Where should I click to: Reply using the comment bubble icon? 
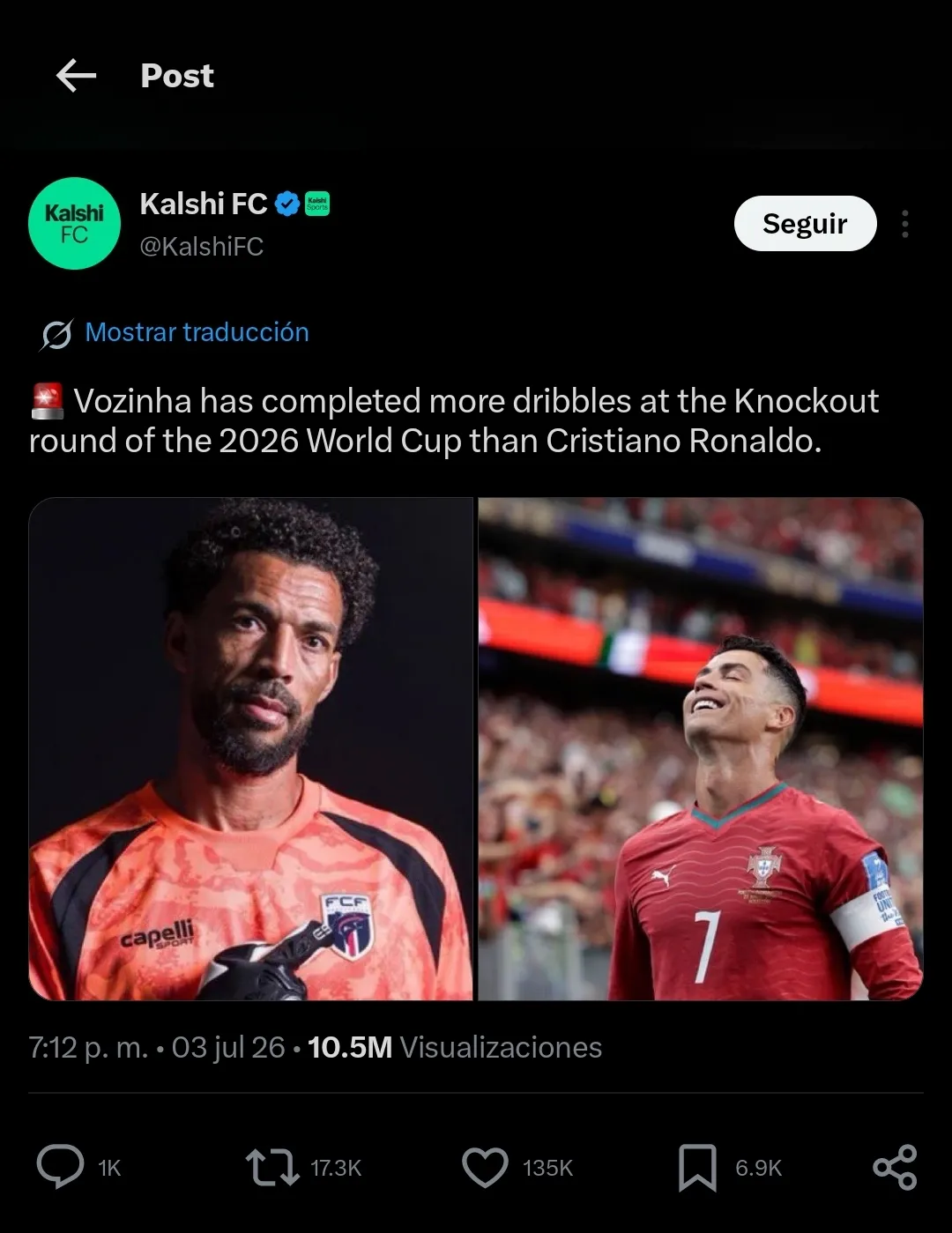[x=60, y=1167]
